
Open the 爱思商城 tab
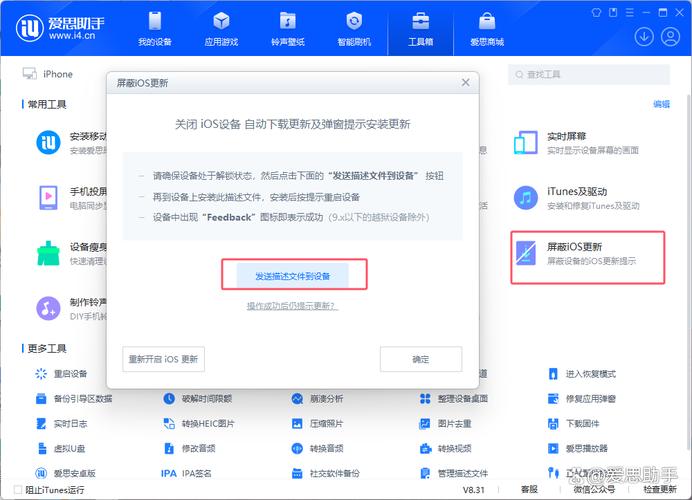coord(487,29)
